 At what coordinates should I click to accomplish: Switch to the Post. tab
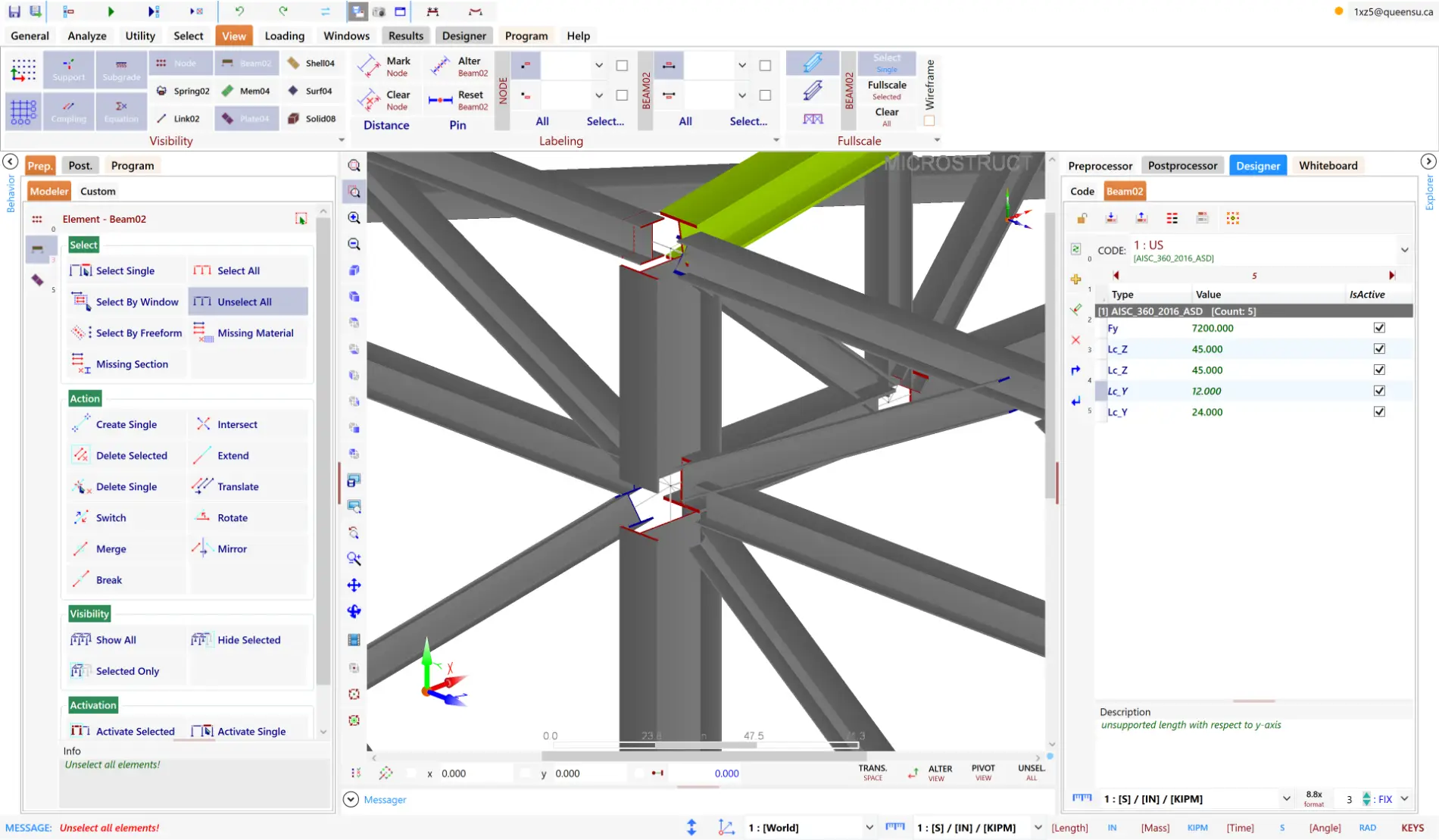tap(80, 165)
